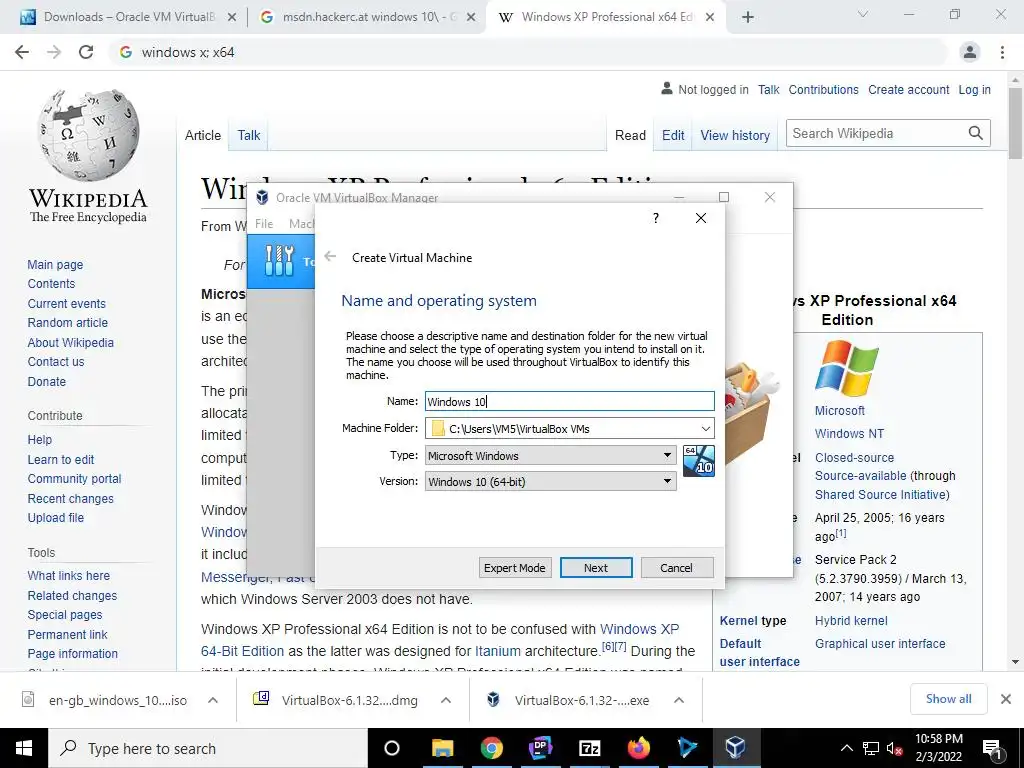The height and width of the screenshot is (768, 1024).
Task: Open the notification center icon
Action: tap(992, 749)
